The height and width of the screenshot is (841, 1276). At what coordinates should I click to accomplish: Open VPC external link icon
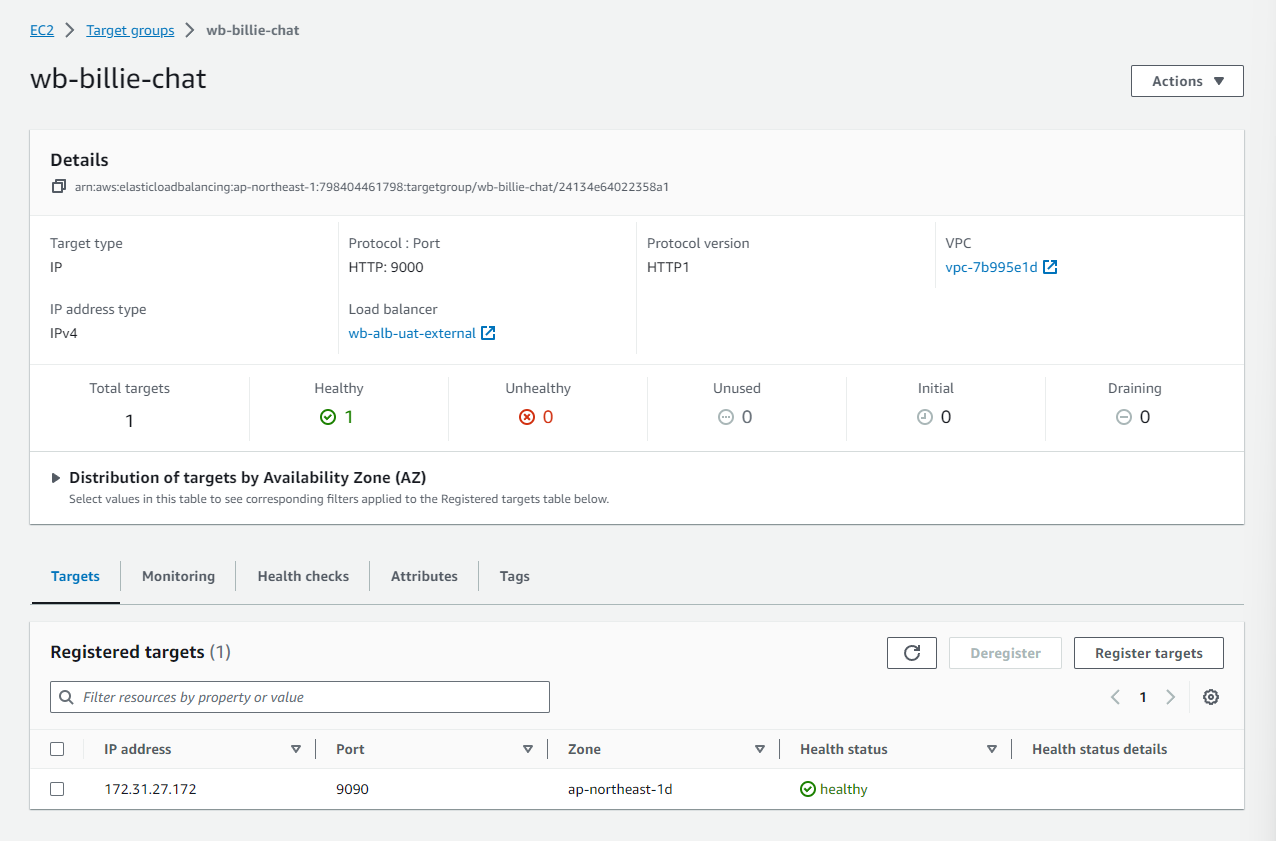(x=1050, y=267)
